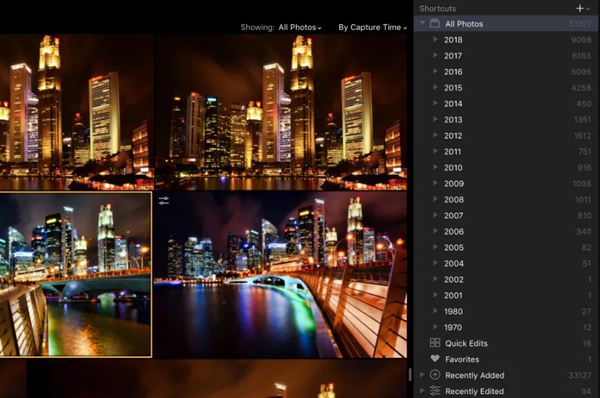Click the All Photos folder icon
Viewport: 600px width, 398px height.
pos(435,23)
